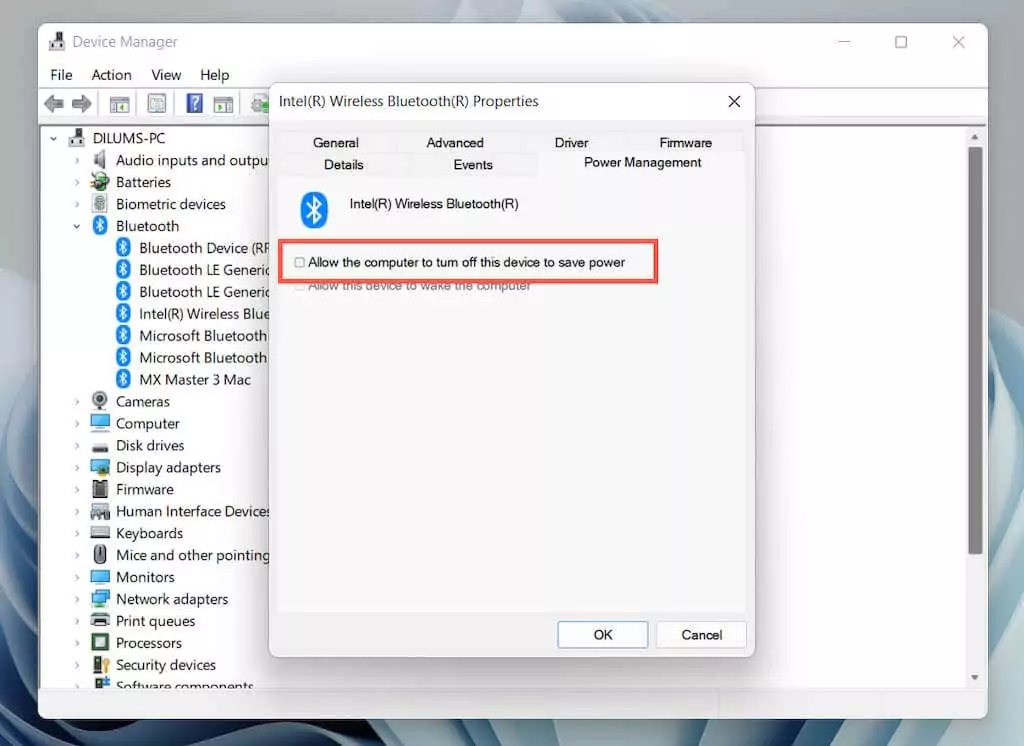Image resolution: width=1024 pixels, height=746 pixels.
Task: Switch to the Advanced tab
Action: point(455,142)
